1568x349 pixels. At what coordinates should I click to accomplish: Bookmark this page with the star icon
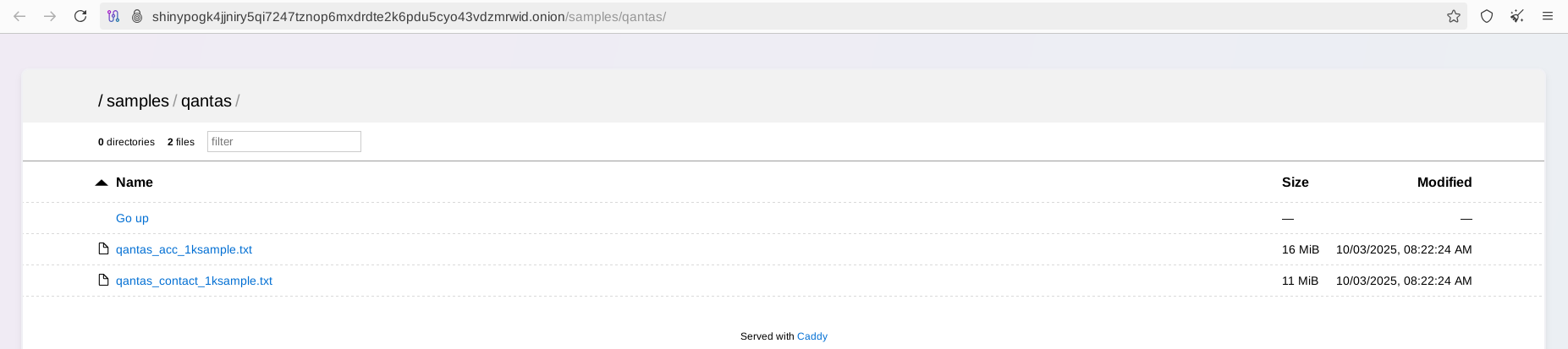pos(1454,16)
